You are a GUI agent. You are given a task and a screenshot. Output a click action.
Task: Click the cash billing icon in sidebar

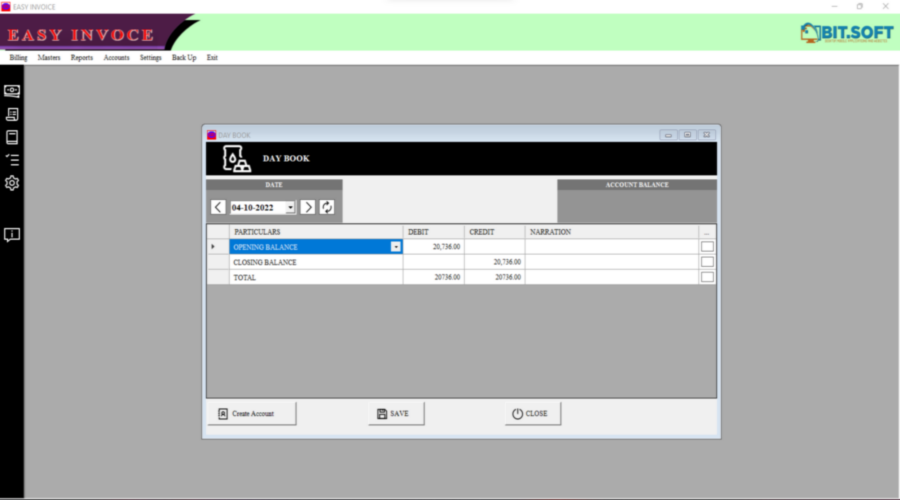[x=12, y=91]
